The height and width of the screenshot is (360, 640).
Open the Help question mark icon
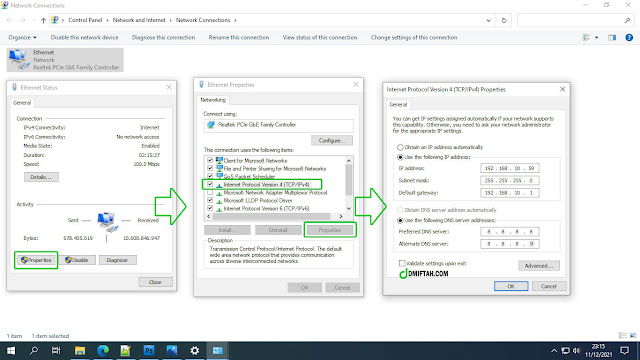click(629, 38)
